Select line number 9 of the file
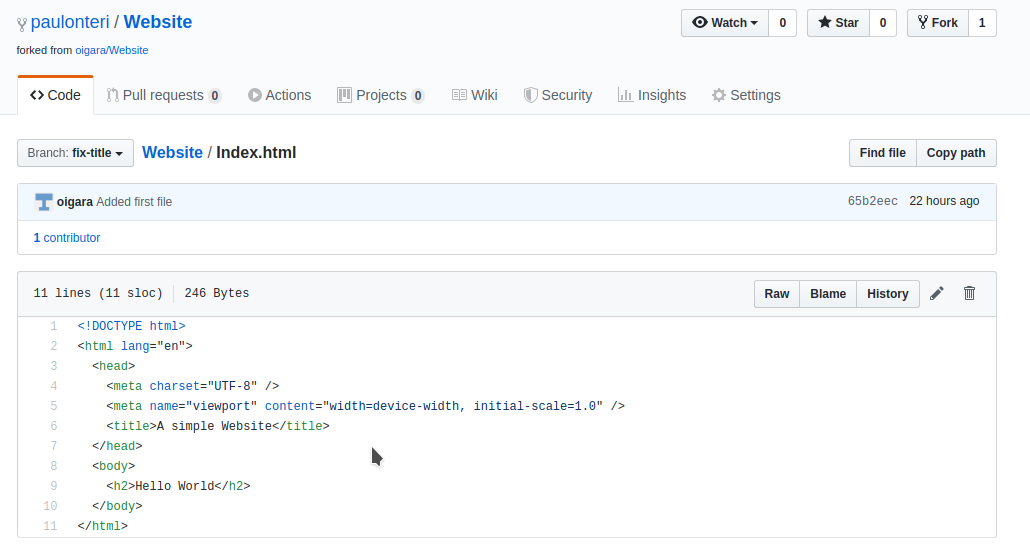Viewport: 1030px width, 549px height. (54, 486)
